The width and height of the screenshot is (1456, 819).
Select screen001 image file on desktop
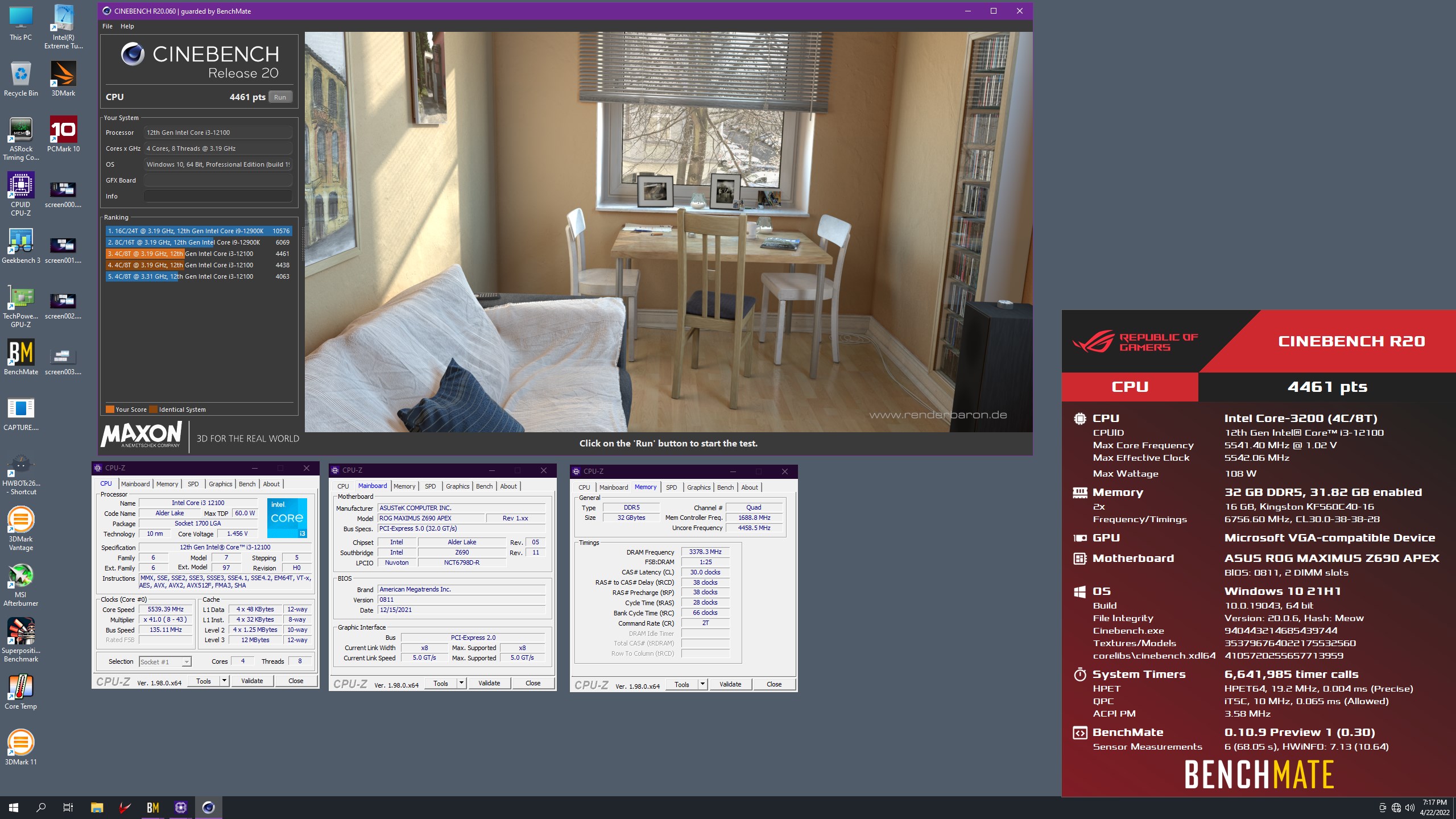point(63,250)
